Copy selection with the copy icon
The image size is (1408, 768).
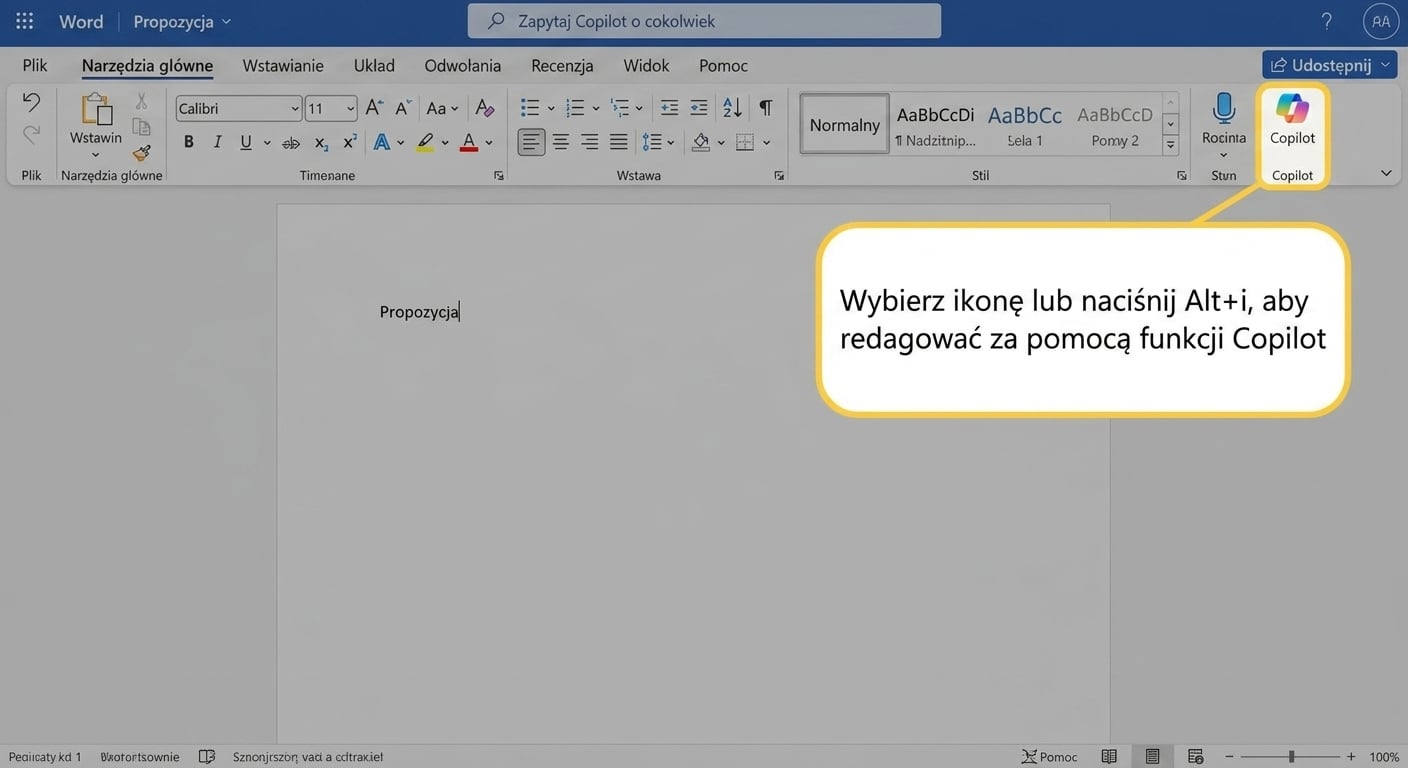point(141,127)
